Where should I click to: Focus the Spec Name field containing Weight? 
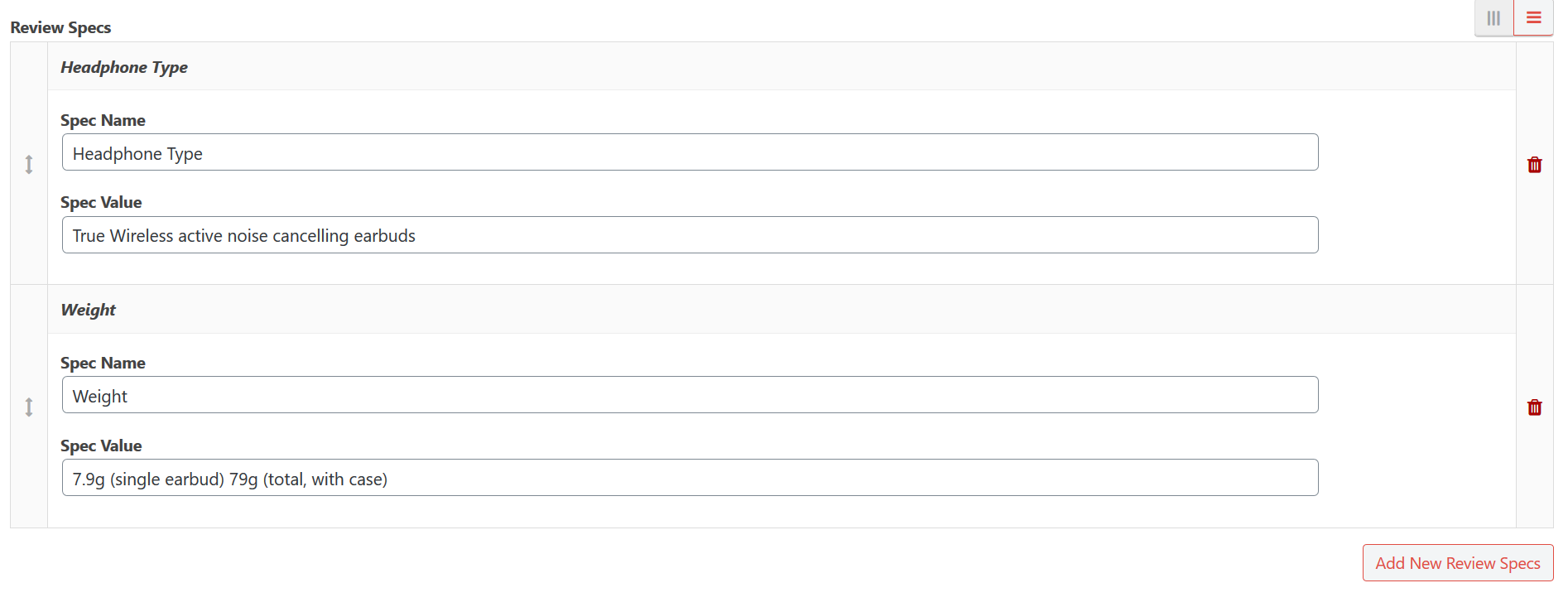(x=690, y=395)
